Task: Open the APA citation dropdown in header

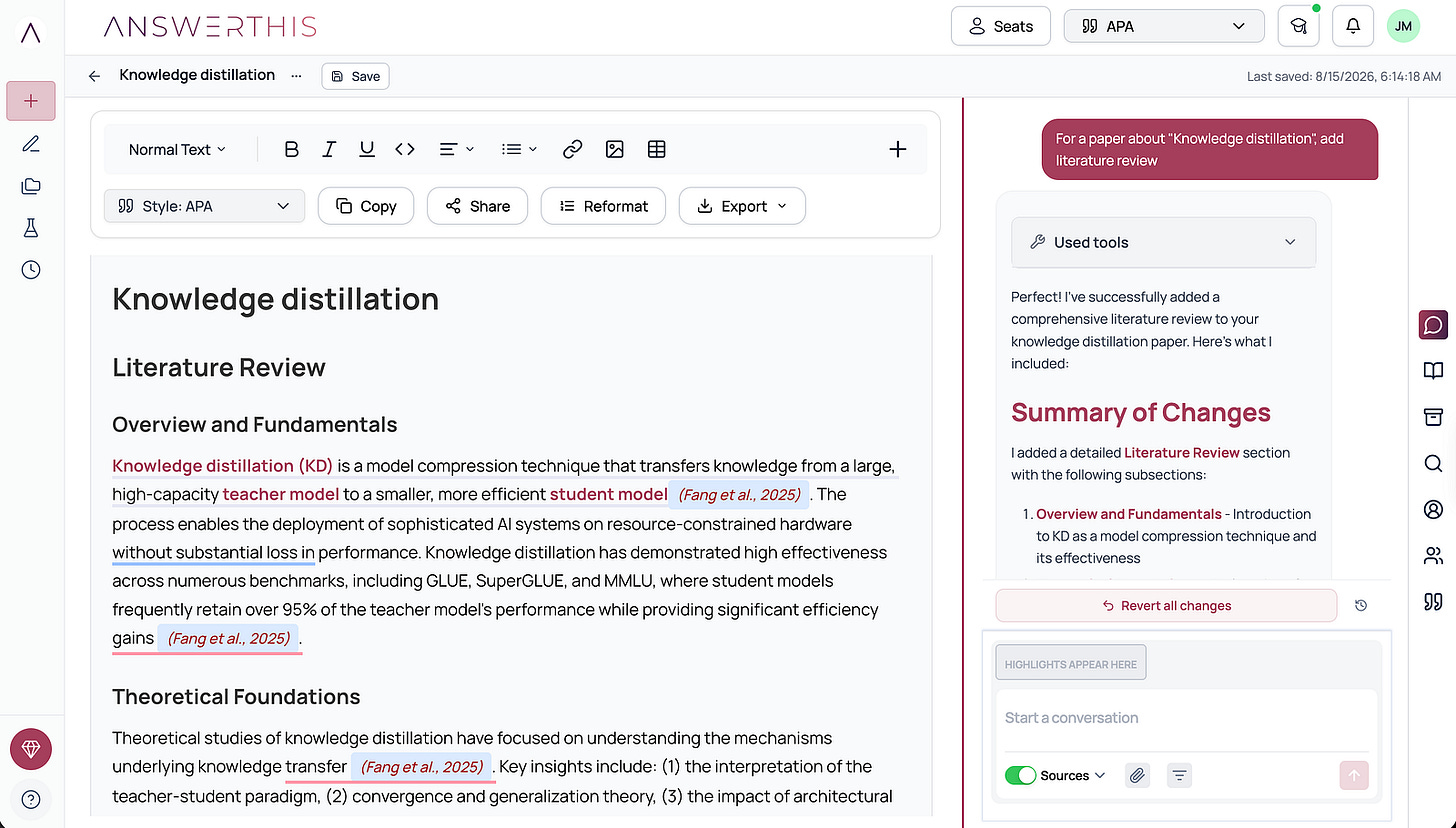Action: tap(1164, 27)
